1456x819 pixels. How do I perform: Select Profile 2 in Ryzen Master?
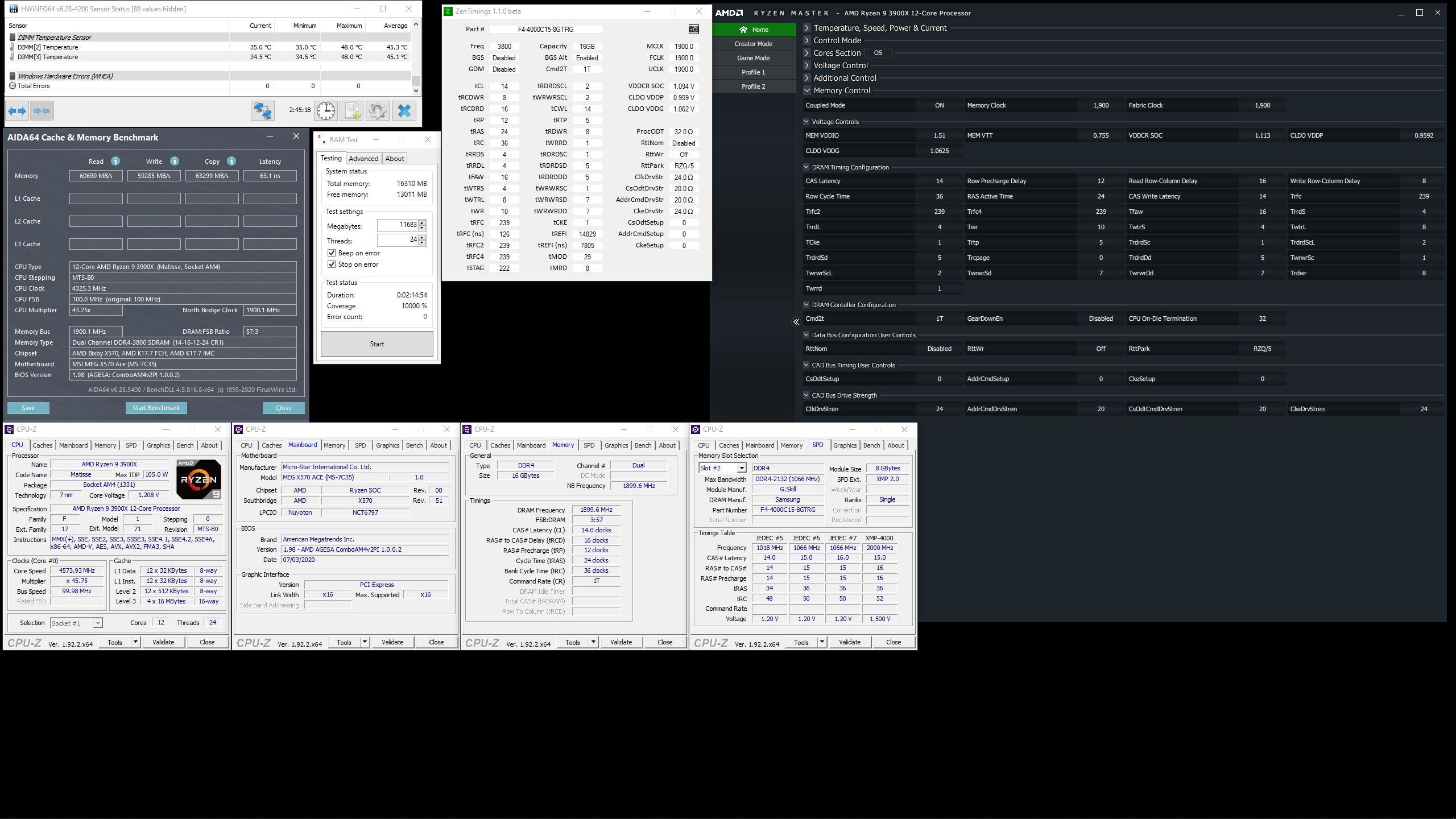click(754, 86)
